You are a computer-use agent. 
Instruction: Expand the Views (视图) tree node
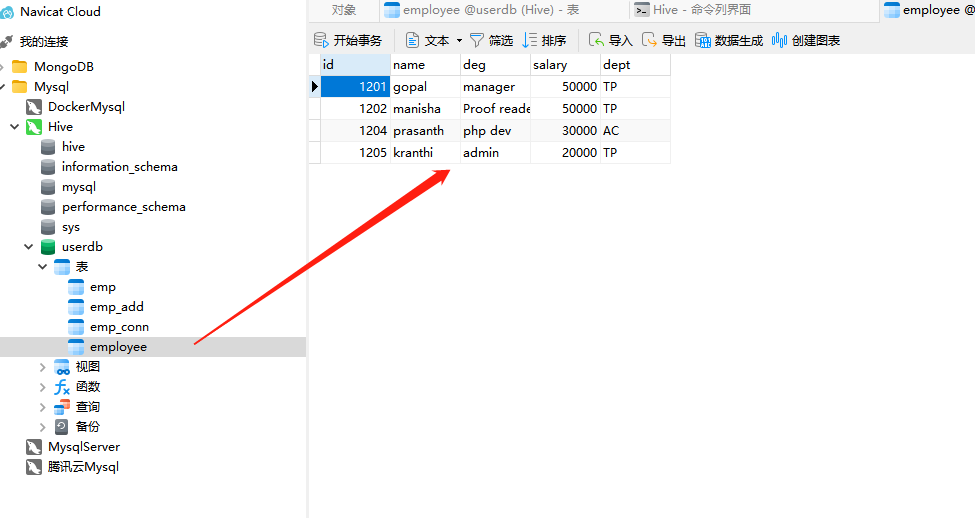(x=43, y=367)
